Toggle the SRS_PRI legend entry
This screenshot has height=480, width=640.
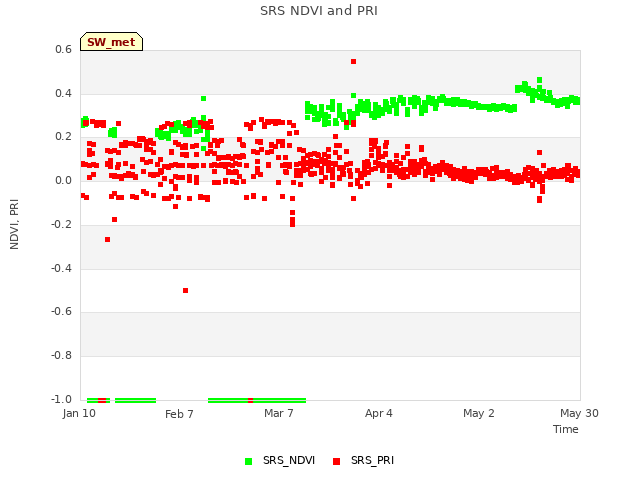364,461
